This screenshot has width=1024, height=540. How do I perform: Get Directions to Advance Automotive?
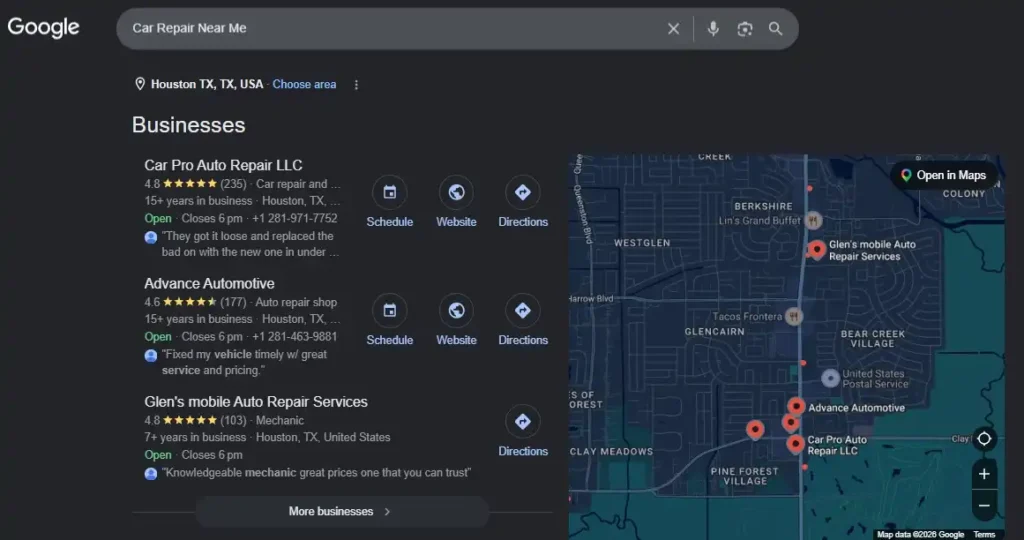(x=522, y=321)
